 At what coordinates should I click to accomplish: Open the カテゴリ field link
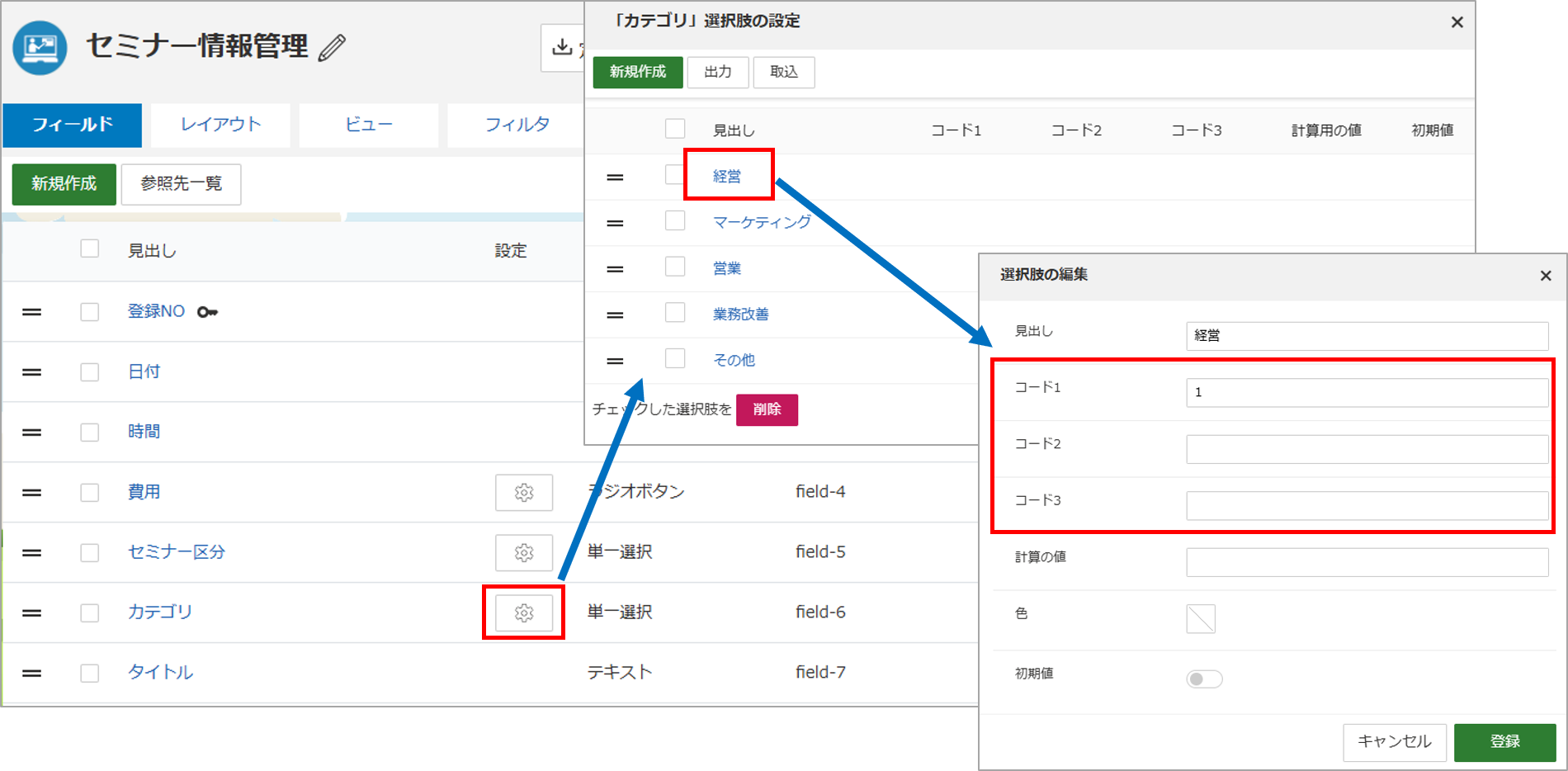point(160,613)
